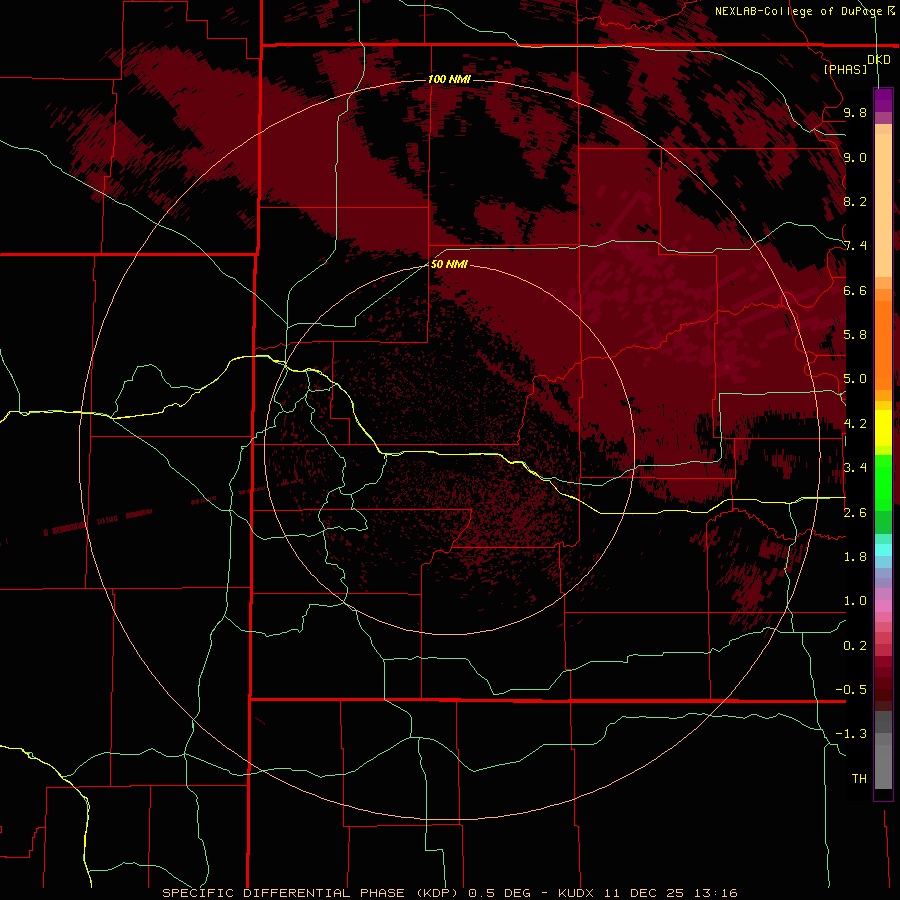Click the 4.2 value on the color scale
The width and height of the screenshot is (900, 900).
pyautogui.click(x=855, y=424)
